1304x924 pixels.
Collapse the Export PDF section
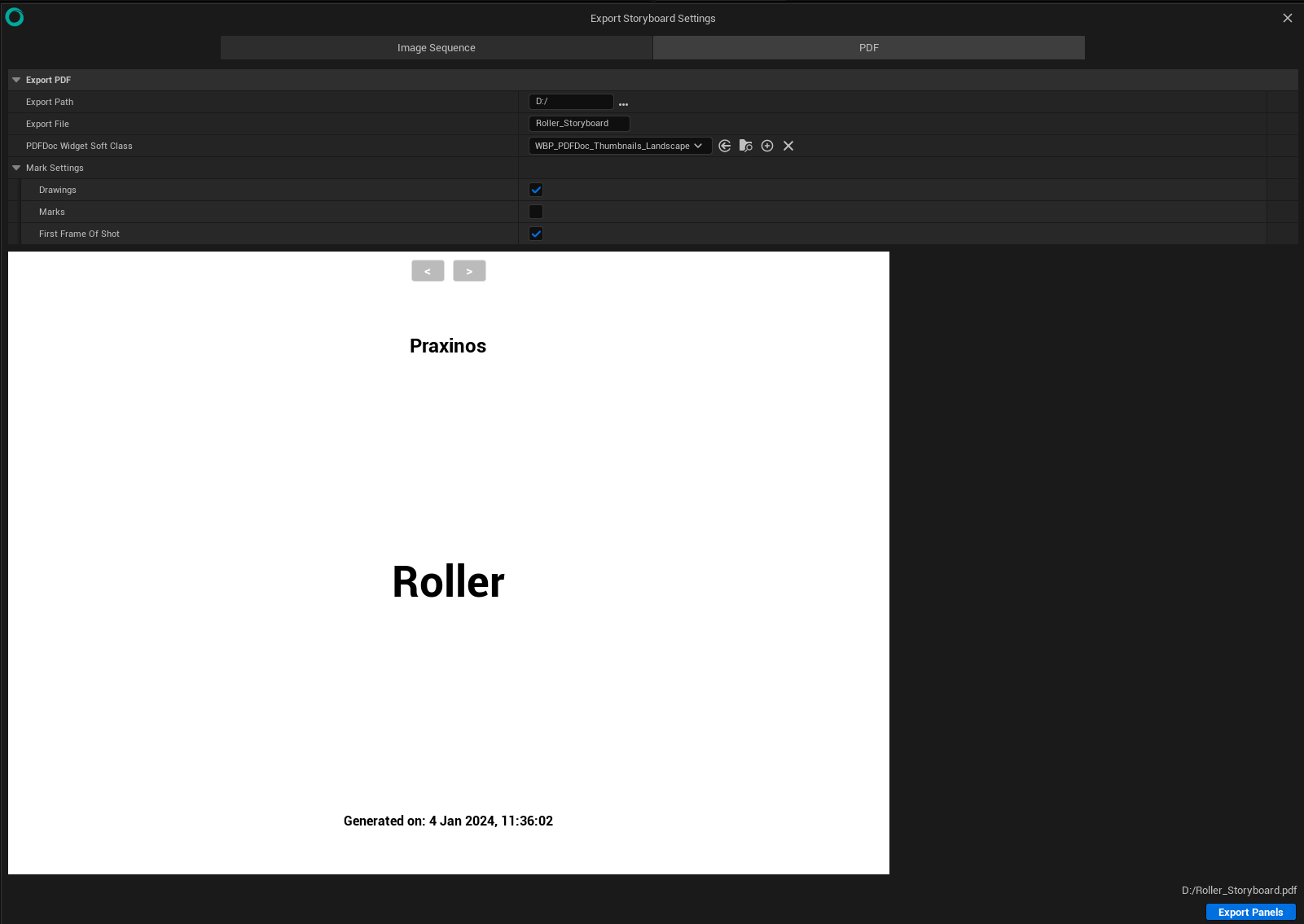coord(16,79)
